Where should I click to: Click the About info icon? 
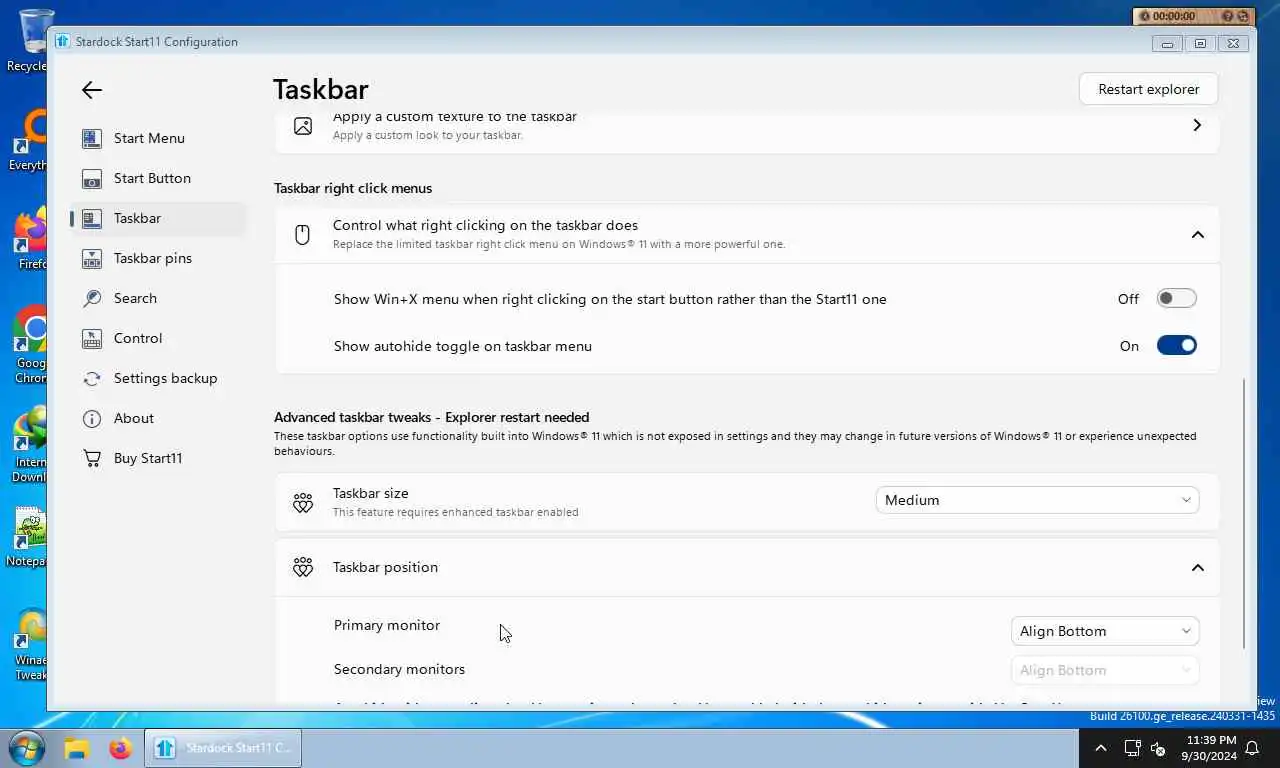tap(92, 418)
